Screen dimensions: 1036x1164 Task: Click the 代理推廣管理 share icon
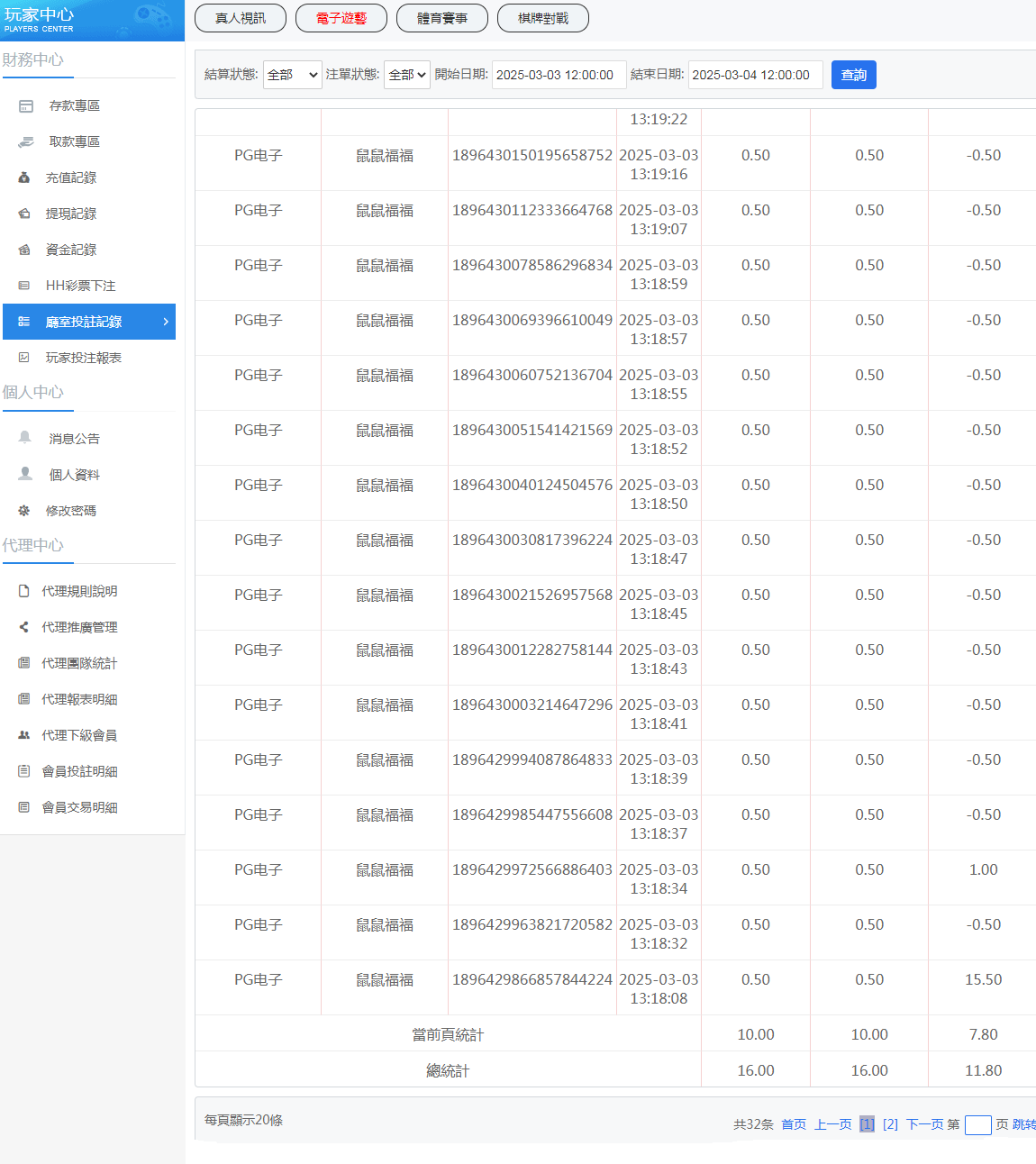(x=24, y=627)
